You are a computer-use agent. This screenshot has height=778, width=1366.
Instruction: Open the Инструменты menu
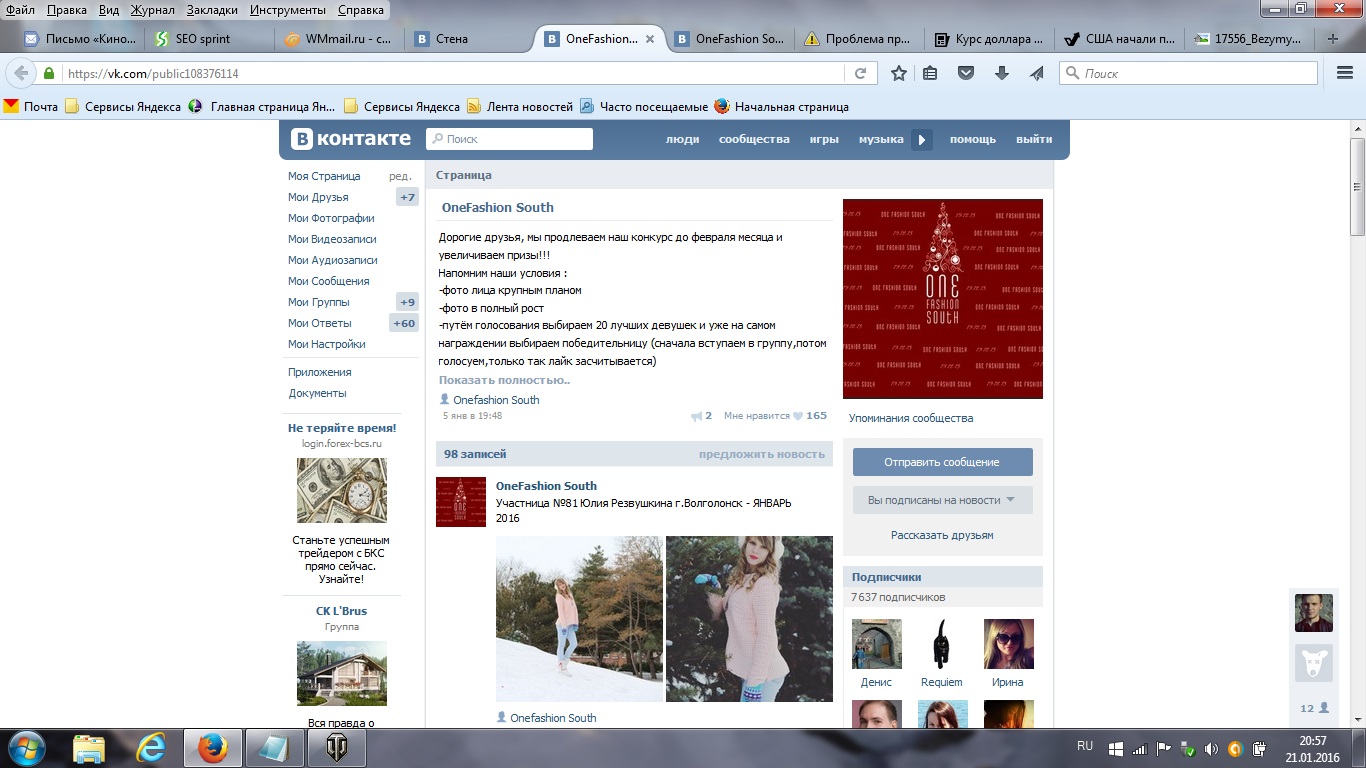[288, 10]
